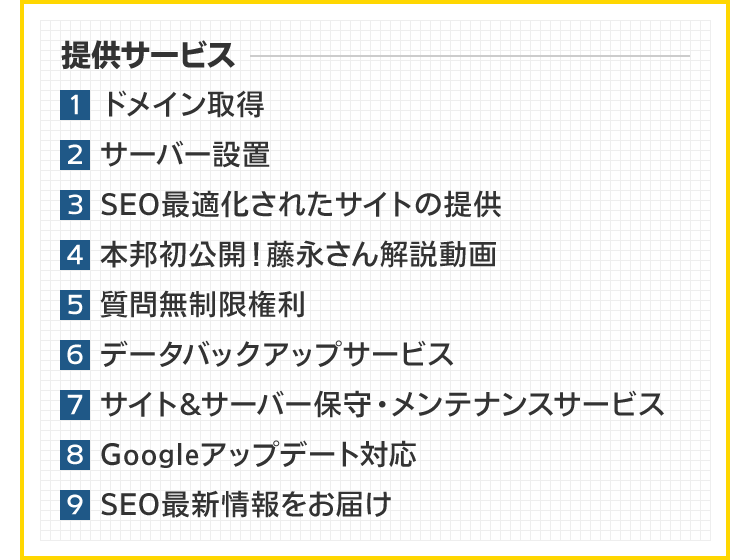Click Googleアップデート対応 list entry

pos(258,455)
